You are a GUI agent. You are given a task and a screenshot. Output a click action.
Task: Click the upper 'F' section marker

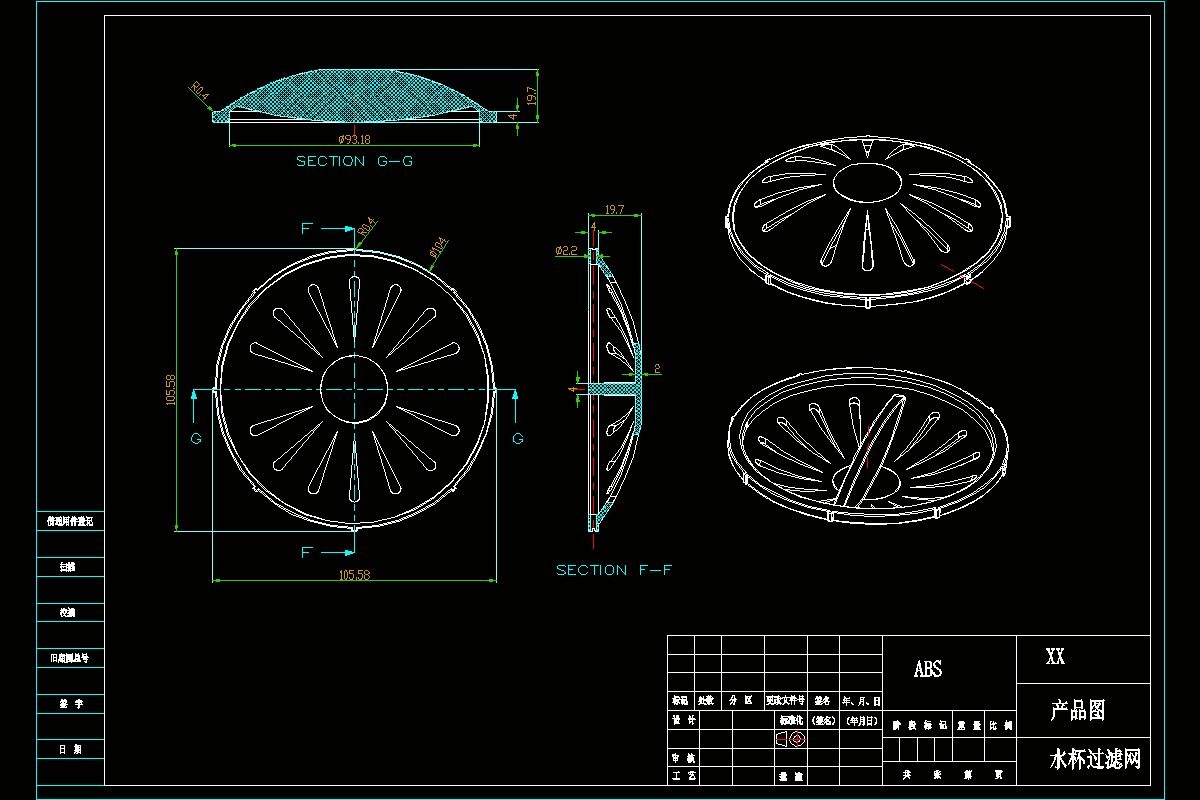click(306, 229)
